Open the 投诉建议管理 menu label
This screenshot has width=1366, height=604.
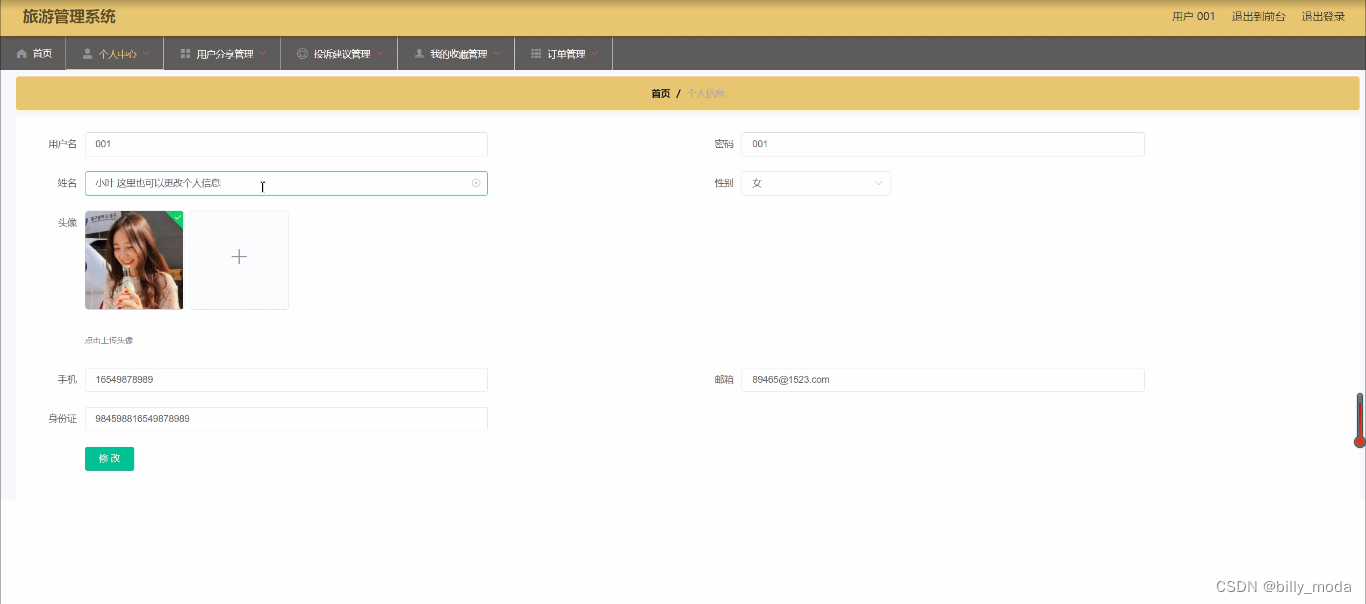coord(342,54)
